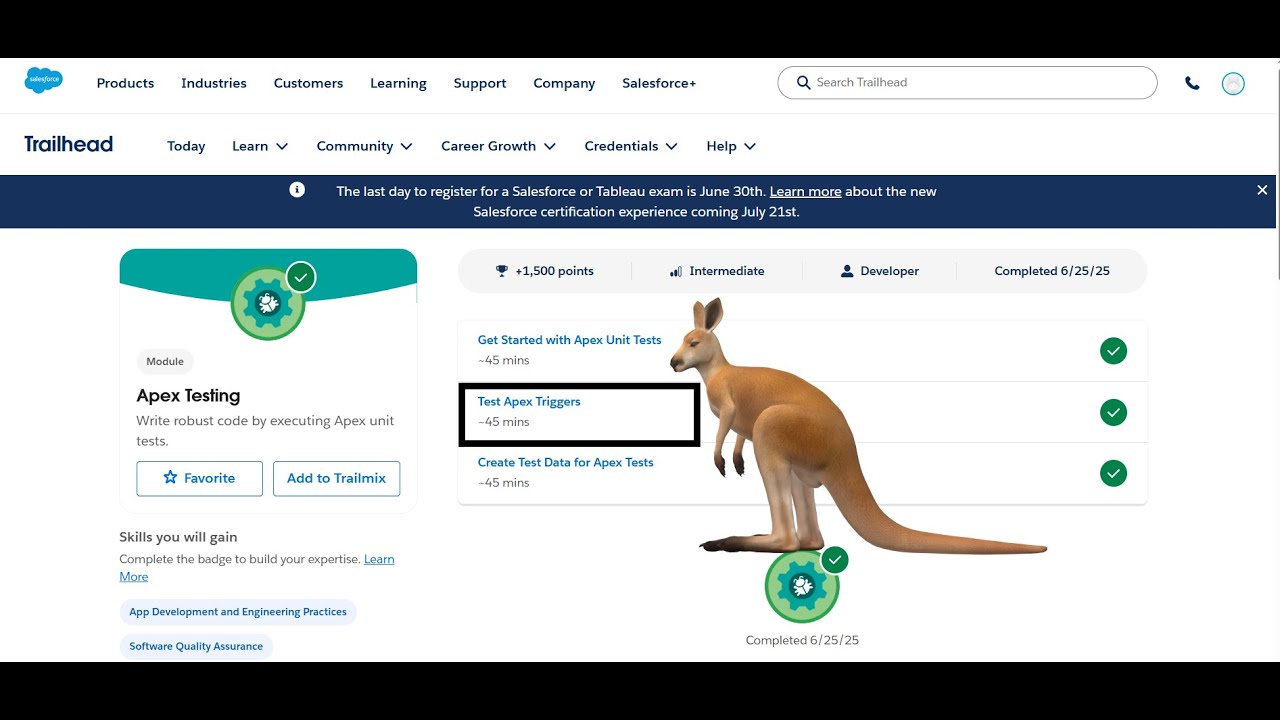Select the Support menu item
This screenshot has height=720, width=1280.
point(480,83)
